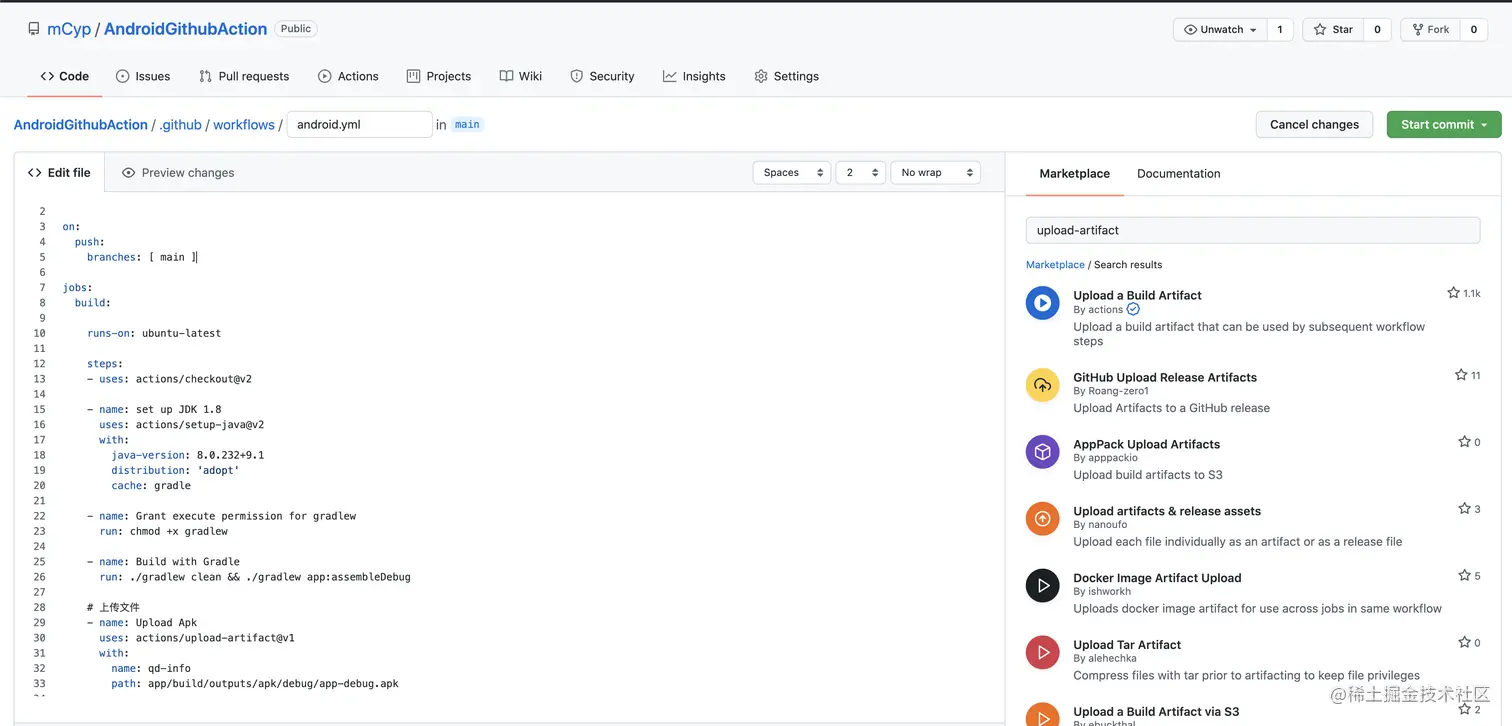
Task: Click the AppPack Upload Artifacts cube icon
Action: click(x=1042, y=451)
